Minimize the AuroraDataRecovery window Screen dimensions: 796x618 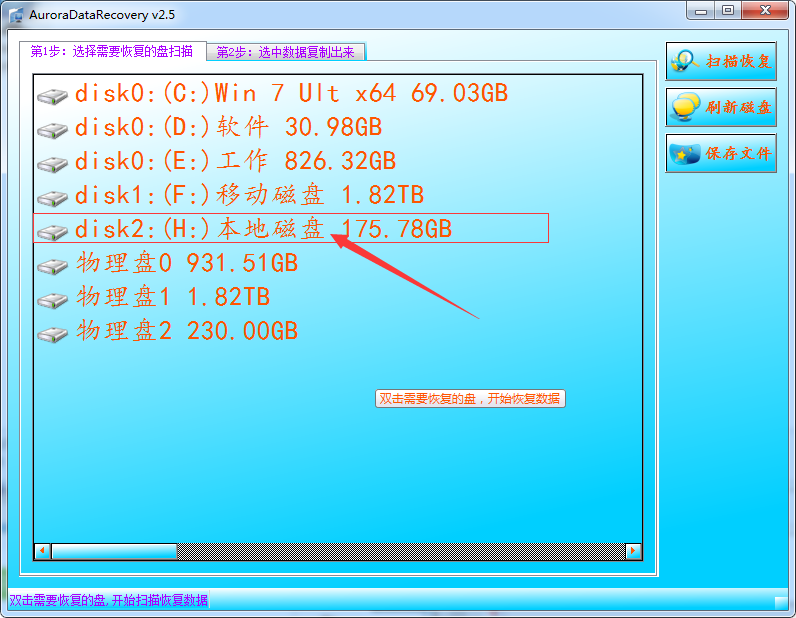pyautogui.click(x=701, y=11)
